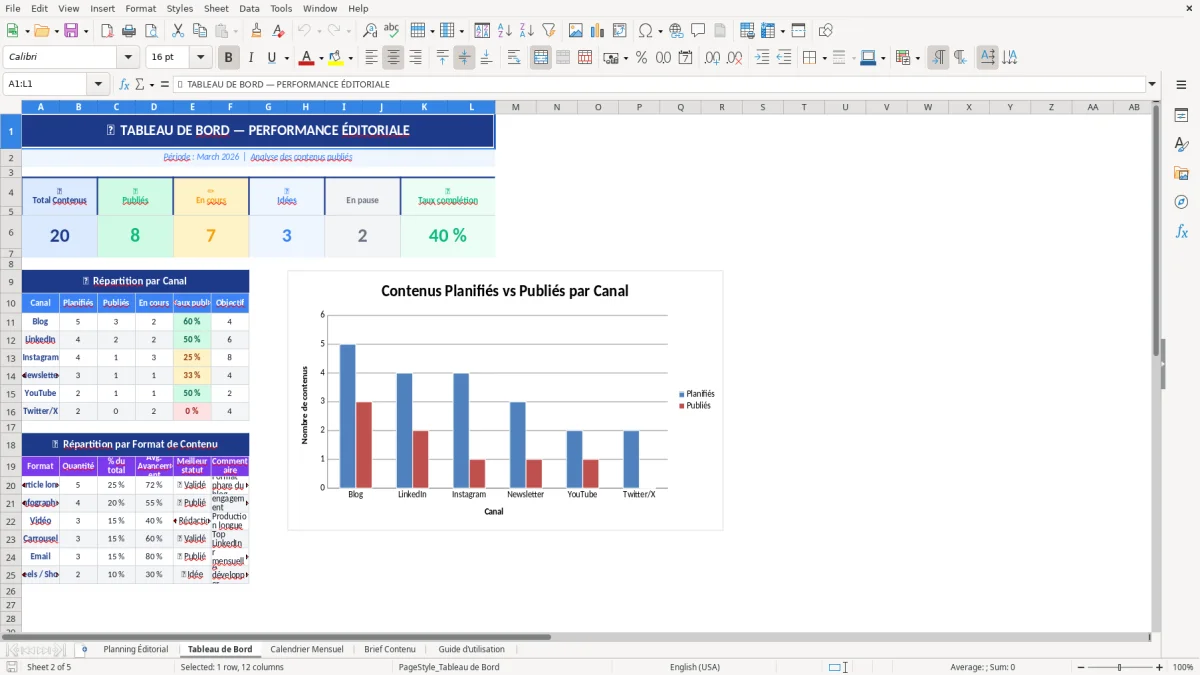Toggle AutoFilter on the data
1200x675 pixels.
pyautogui.click(x=548, y=30)
